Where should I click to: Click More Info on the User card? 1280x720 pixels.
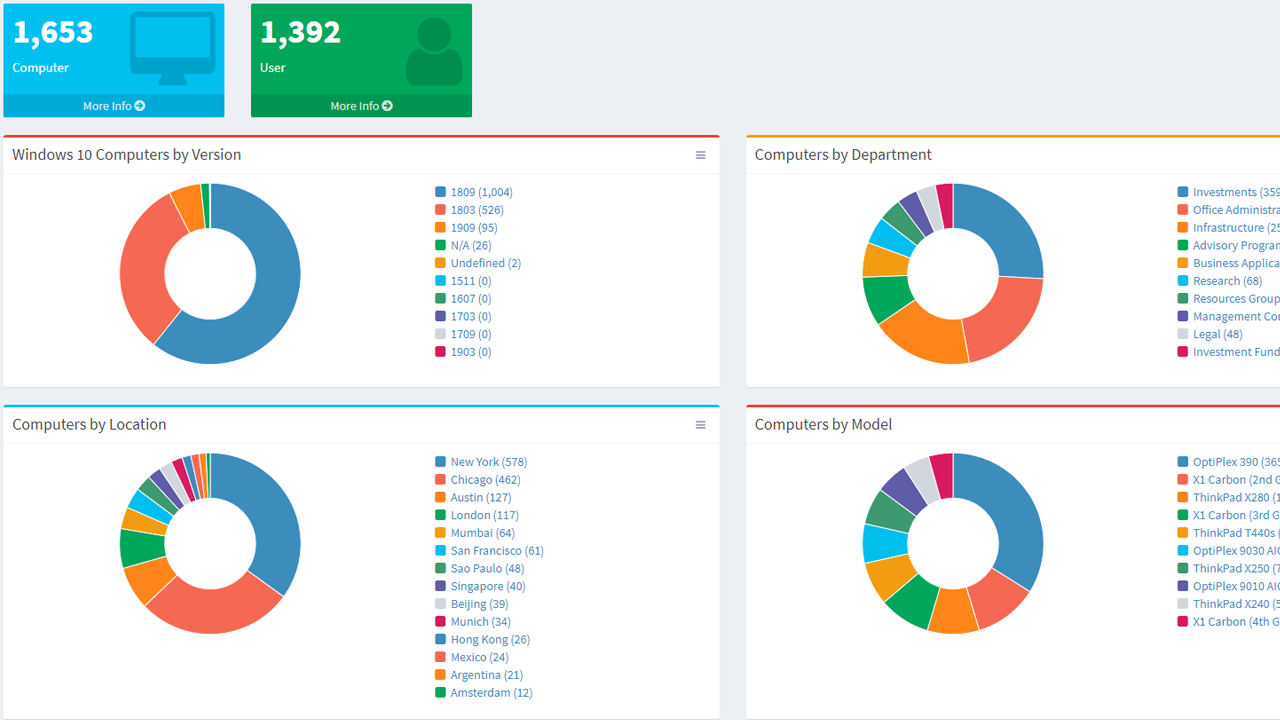click(x=354, y=105)
